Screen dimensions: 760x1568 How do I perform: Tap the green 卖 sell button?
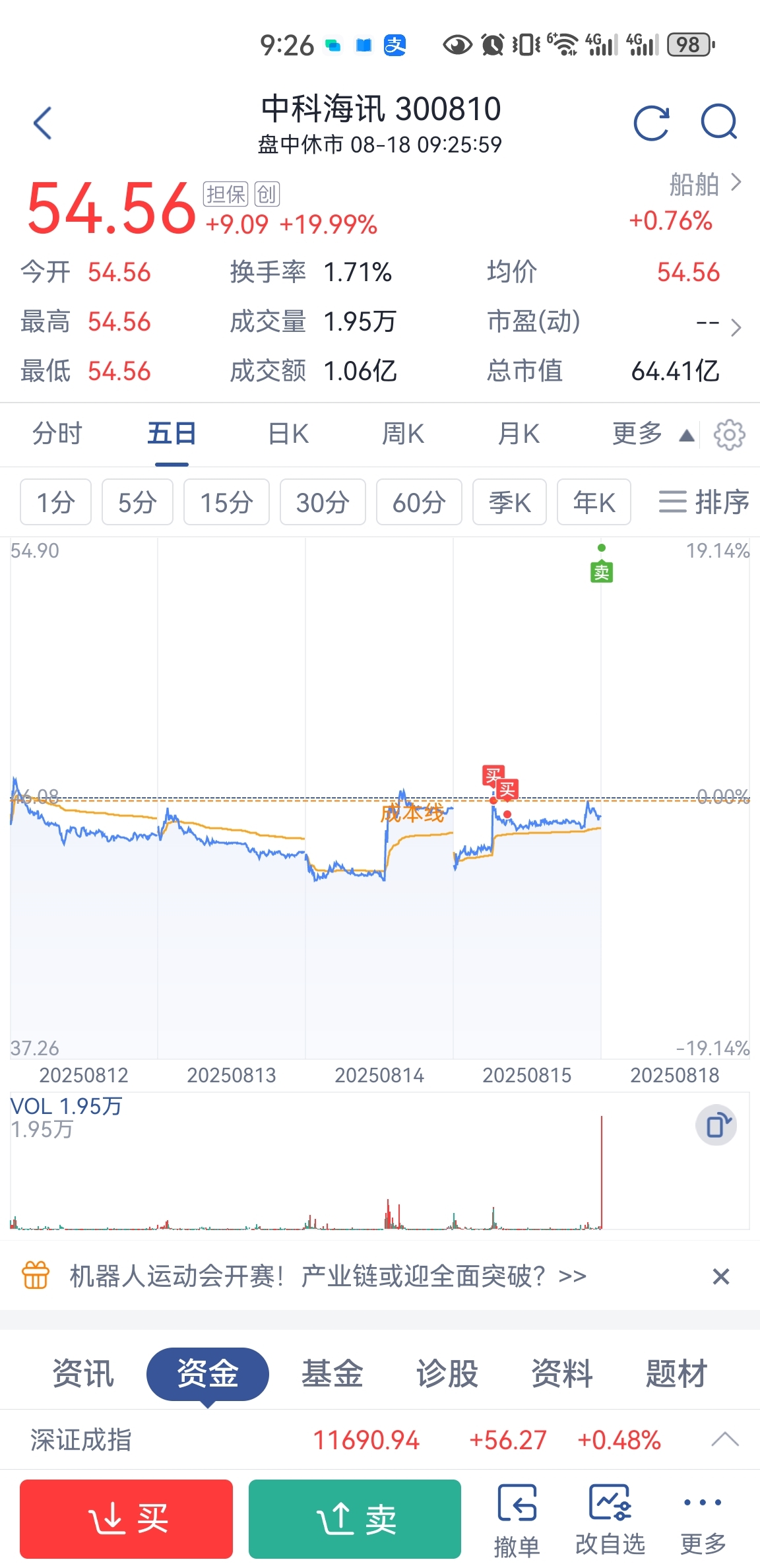(x=355, y=1519)
